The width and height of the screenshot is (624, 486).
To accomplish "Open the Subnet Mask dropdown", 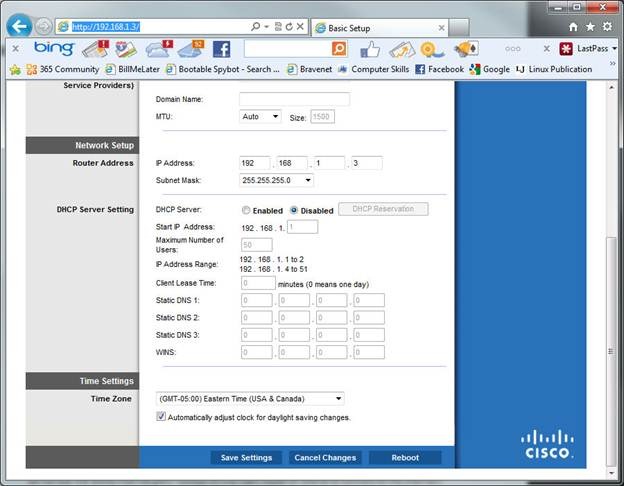I will [276, 180].
